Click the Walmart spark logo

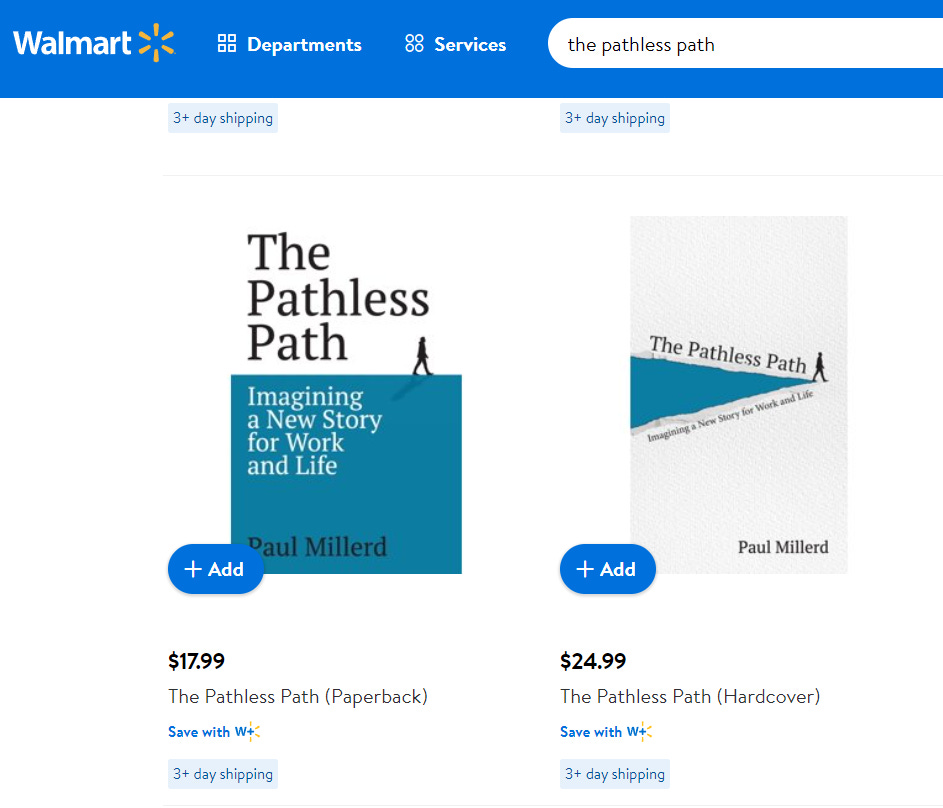(x=156, y=43)
